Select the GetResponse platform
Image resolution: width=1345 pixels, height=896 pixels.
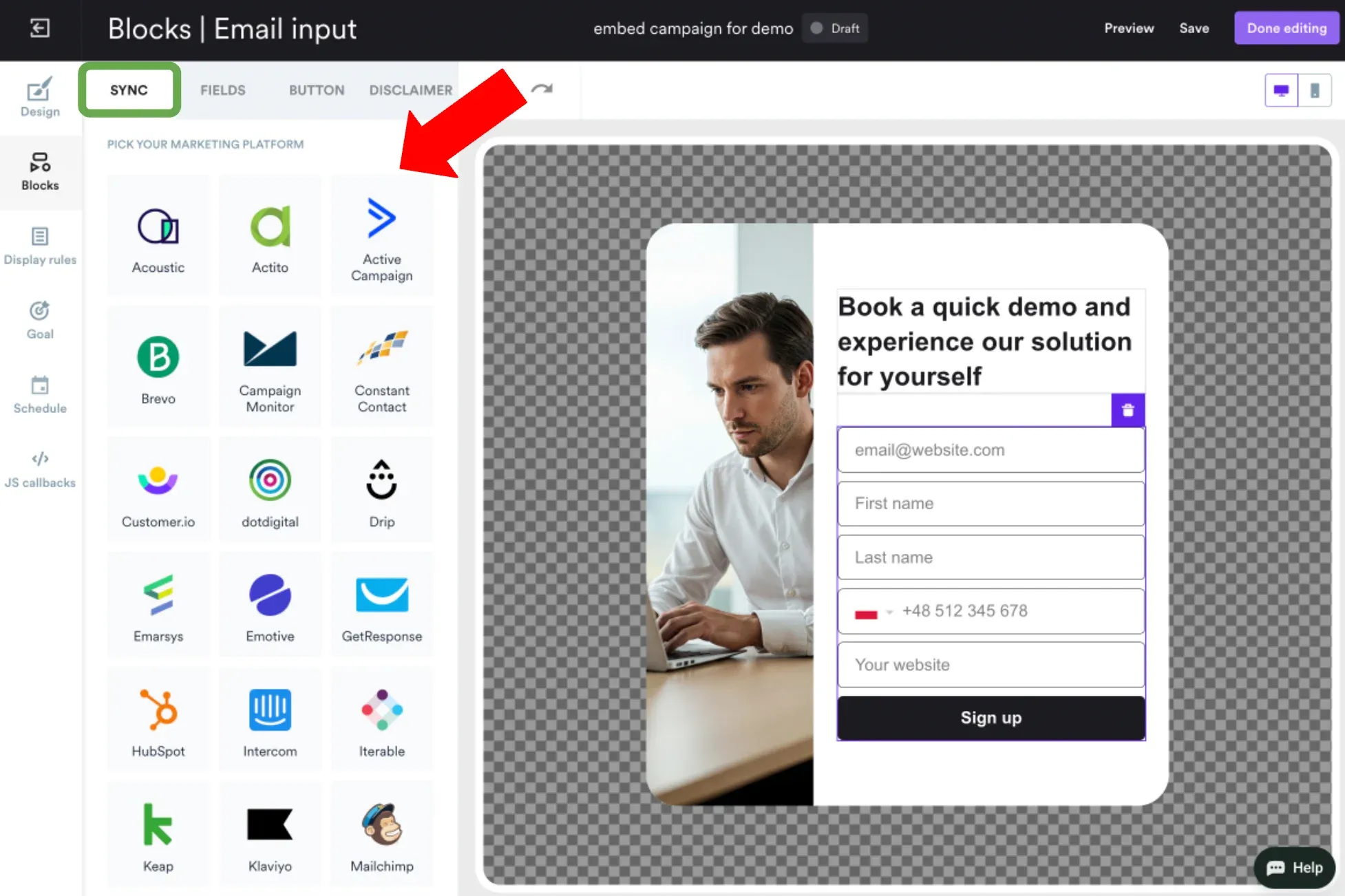pyautogui.click(x=382, y=604)
